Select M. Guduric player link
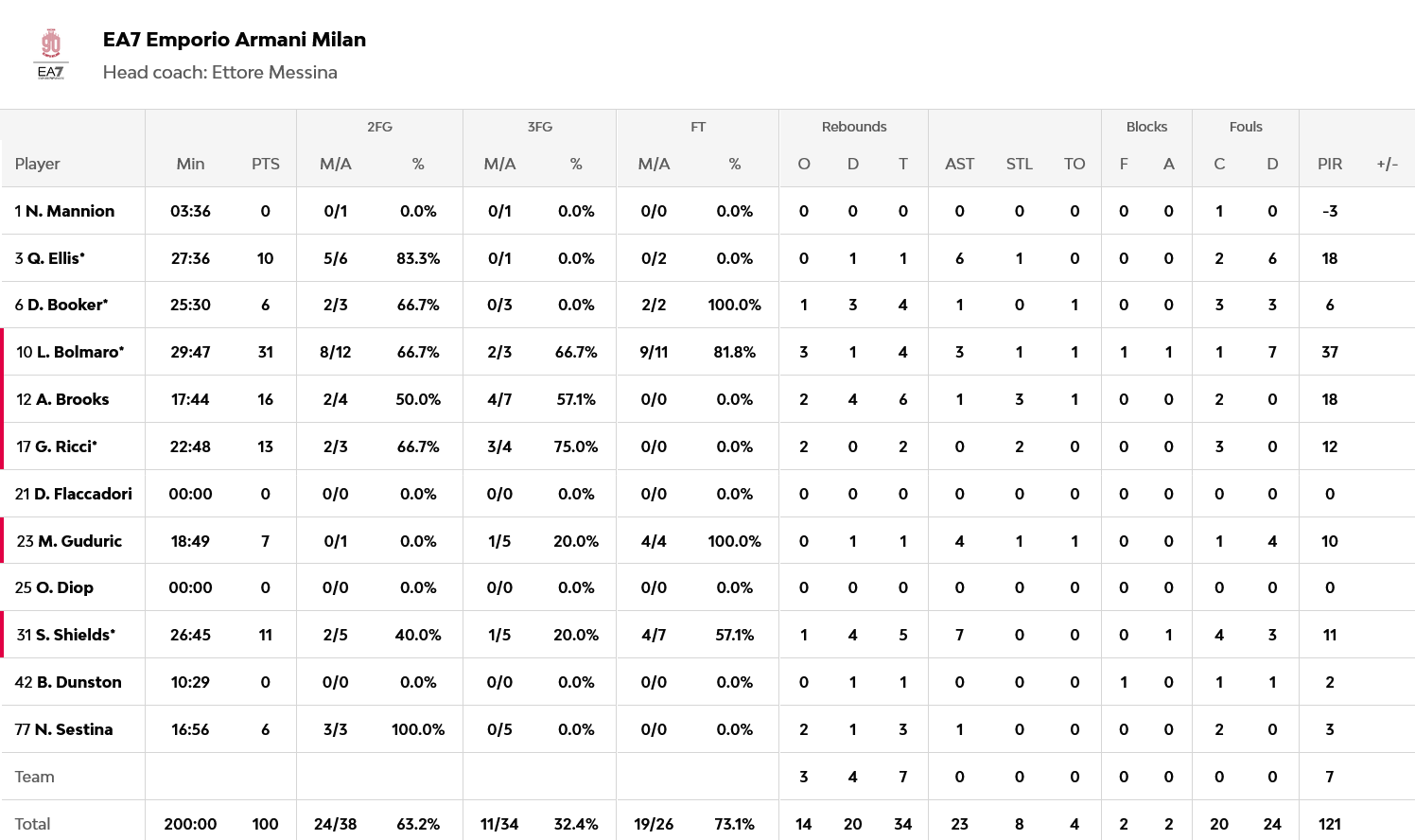Screen dimensions: 1415x840 coord(79,541)
